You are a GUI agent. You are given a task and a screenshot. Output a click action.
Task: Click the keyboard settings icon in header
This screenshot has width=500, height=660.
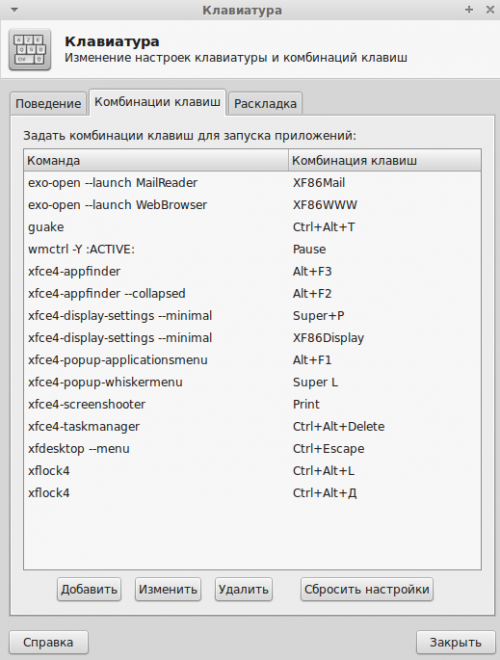[30, 50]
